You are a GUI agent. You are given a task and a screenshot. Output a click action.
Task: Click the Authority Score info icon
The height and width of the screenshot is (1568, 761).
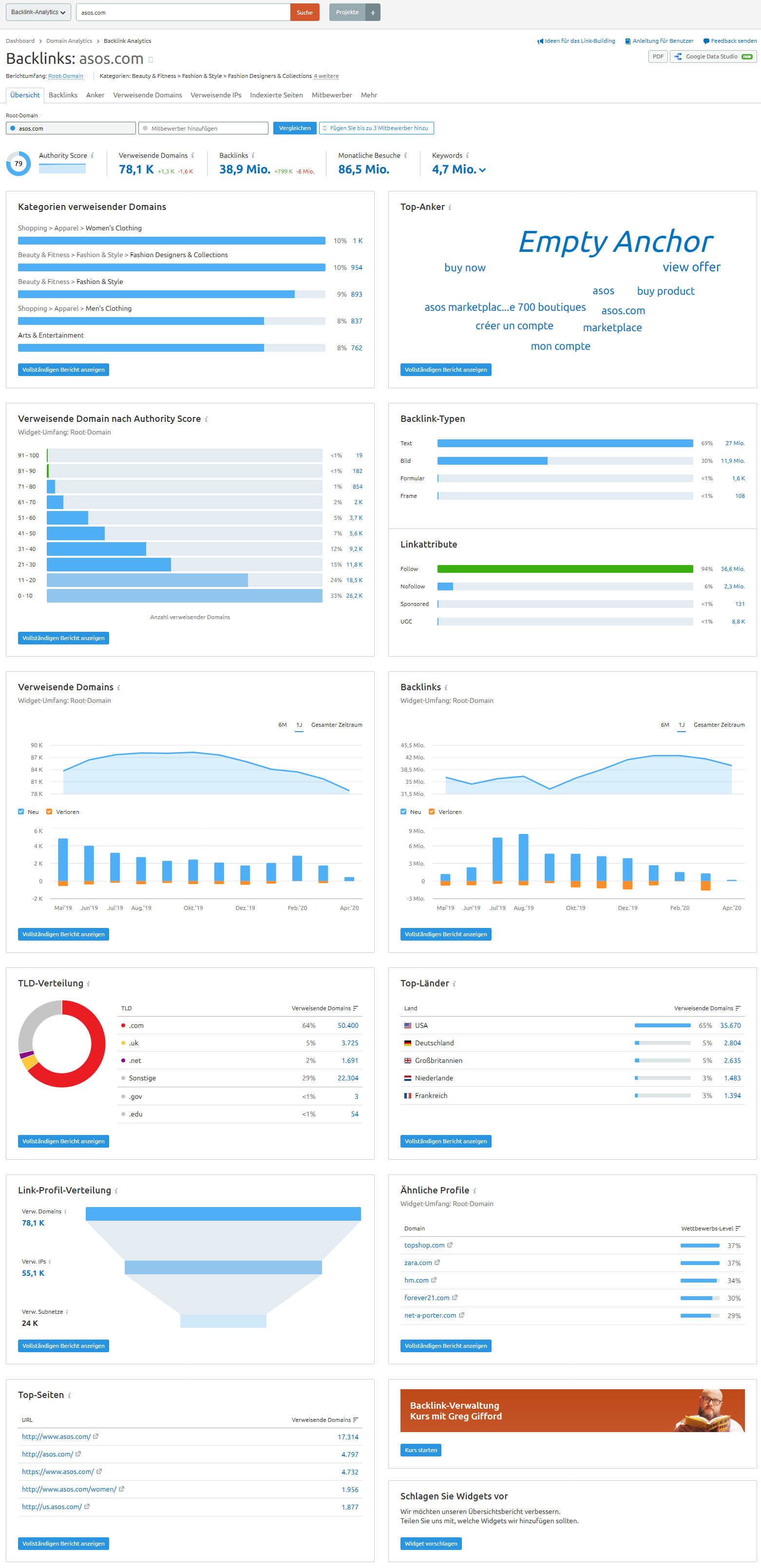[92, 156]
